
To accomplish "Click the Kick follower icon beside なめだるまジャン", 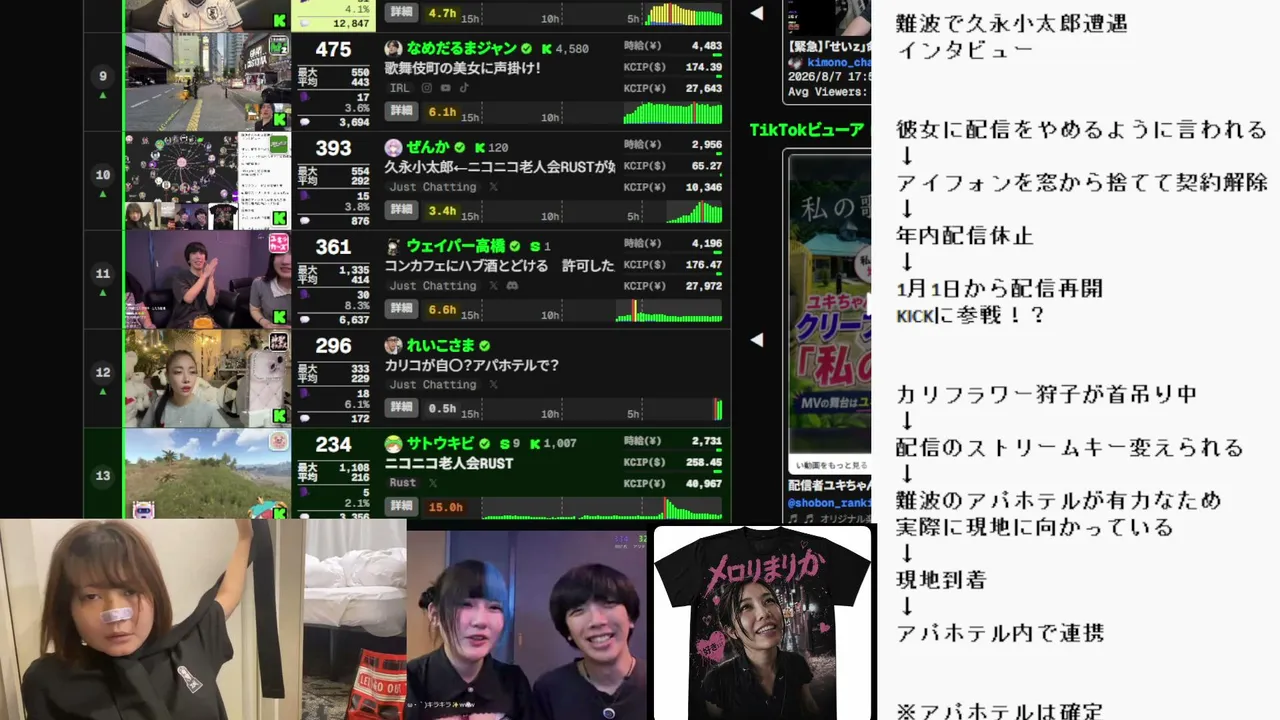I will tap(547, 48).
